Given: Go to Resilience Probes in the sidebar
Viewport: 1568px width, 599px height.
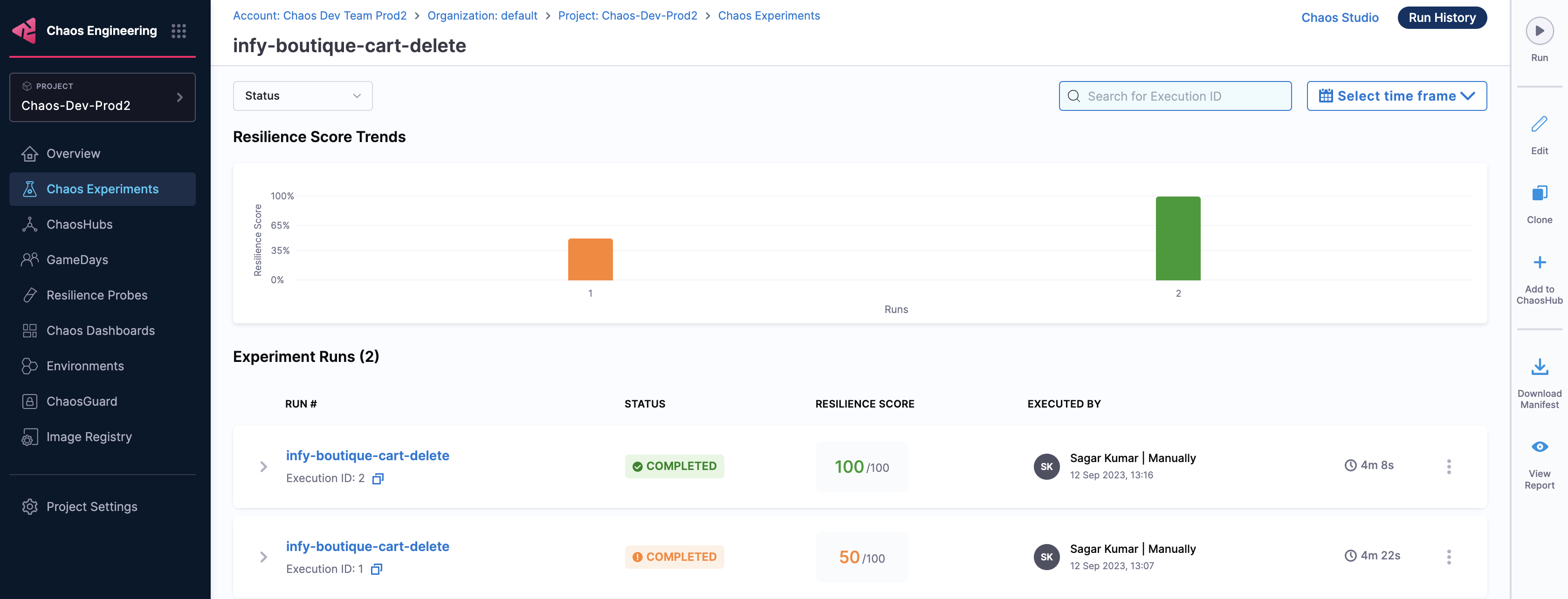Looking at the screenshot, I should click(97, 296).
